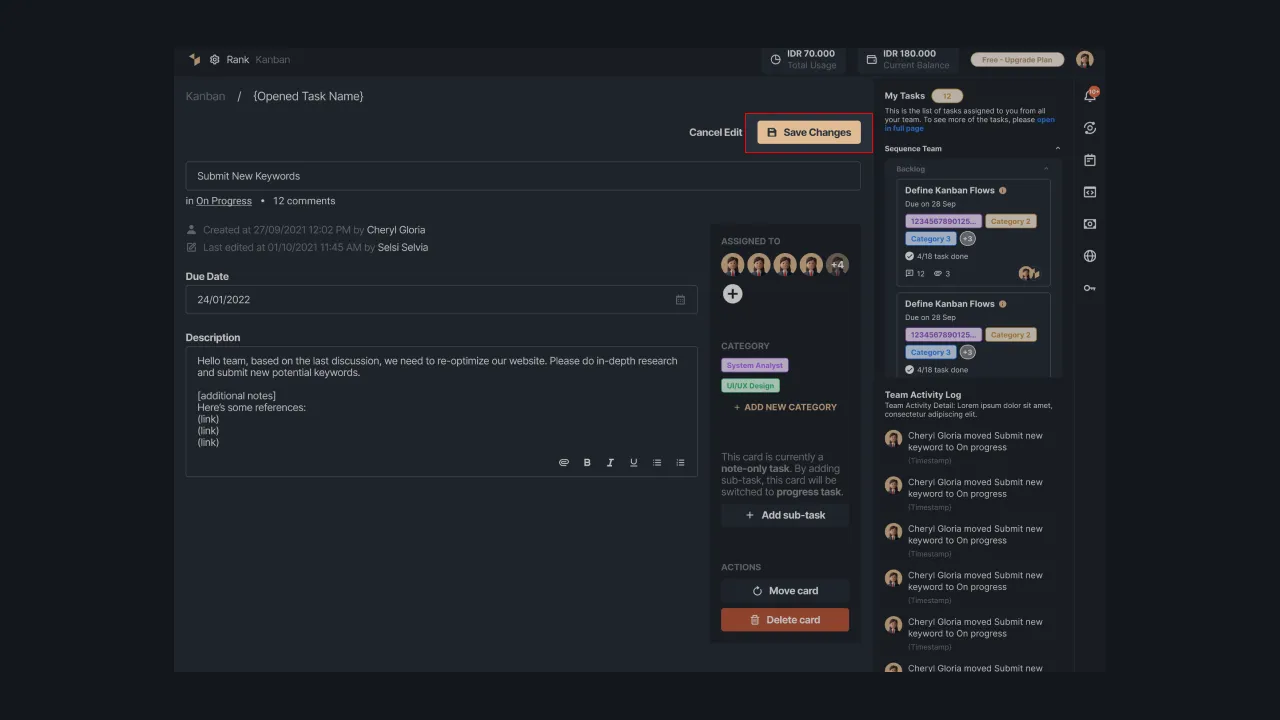The width and height of the screenshot is (1280, 720).
Task: Click the 12 comments text under the title
Action: pos(304,201)
